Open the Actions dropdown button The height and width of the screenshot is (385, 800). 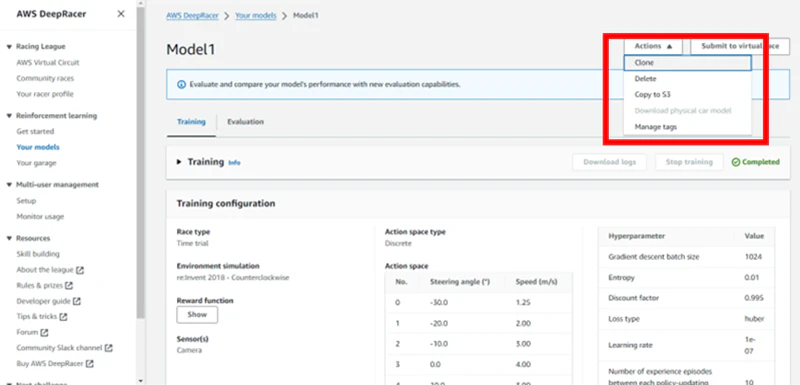[x=653, y=46]
